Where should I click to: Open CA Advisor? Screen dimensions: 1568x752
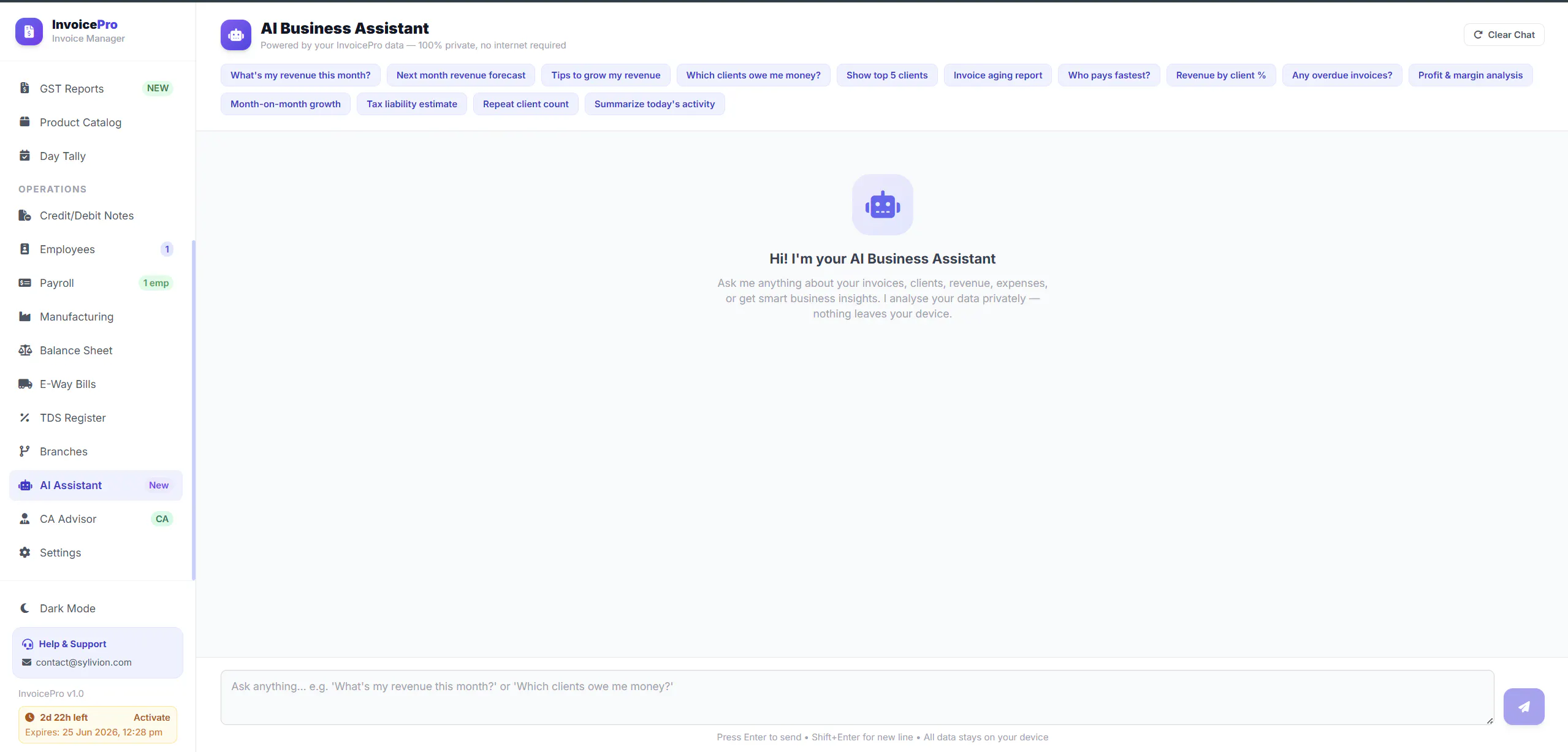(96, 518)
